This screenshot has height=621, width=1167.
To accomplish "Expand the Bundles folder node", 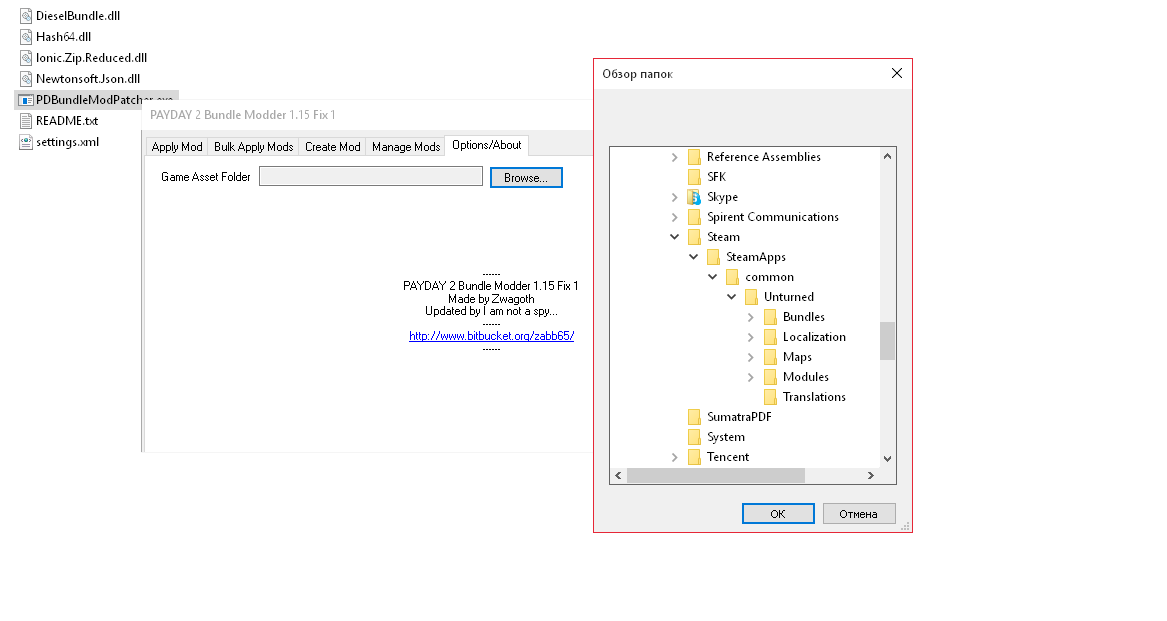I will (x=750, y=317).
